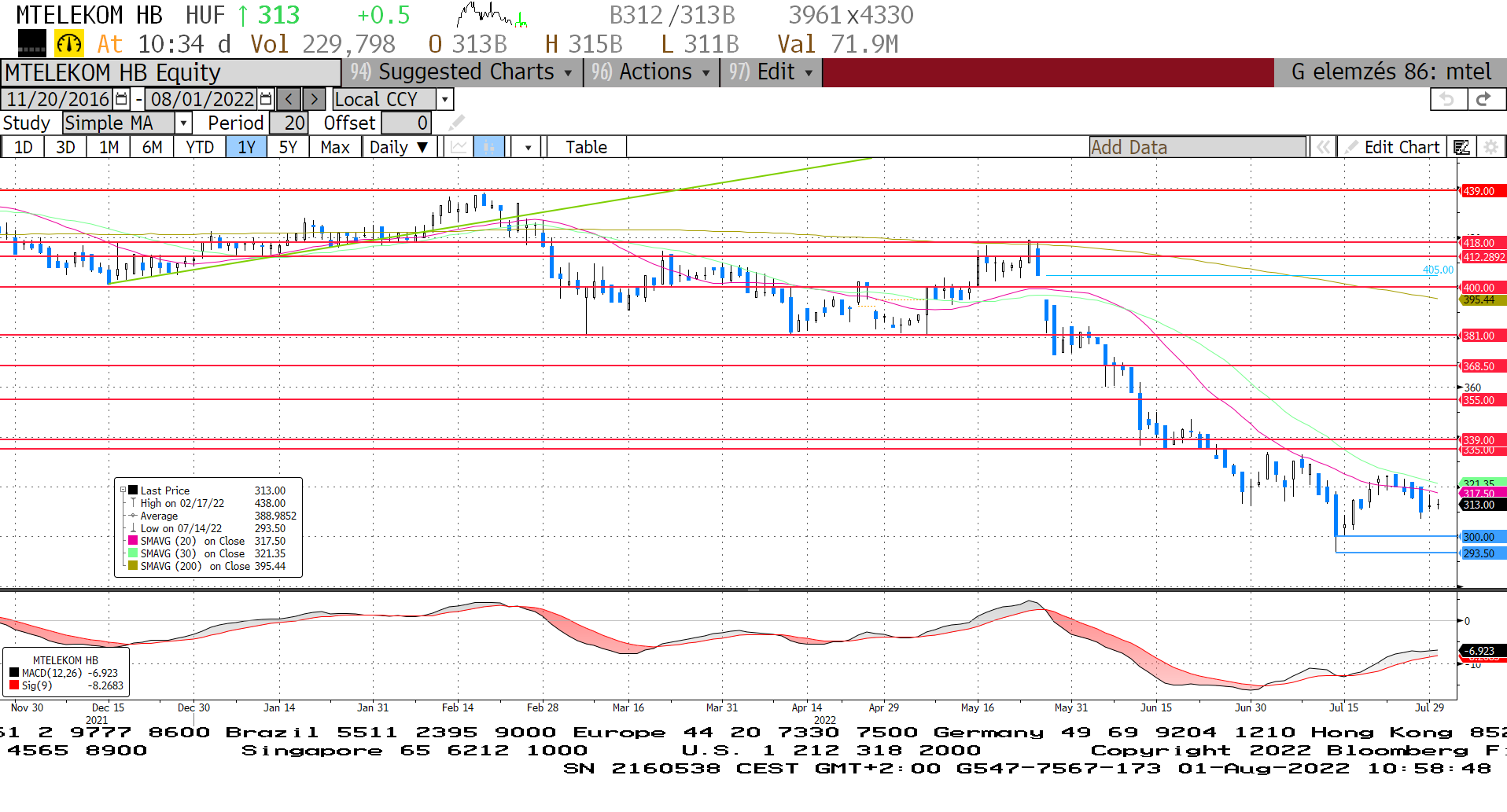Click the start date 11/20/2016 field
Image resolution: width=1507 pixels, height=812 pixels.
[57, 99]
